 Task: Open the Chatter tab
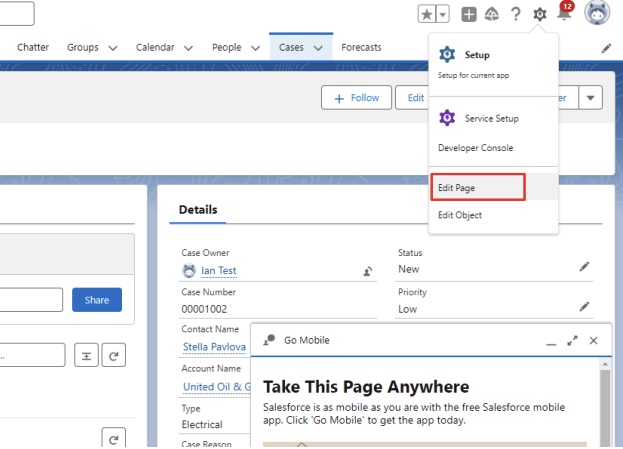pos(33,47)
